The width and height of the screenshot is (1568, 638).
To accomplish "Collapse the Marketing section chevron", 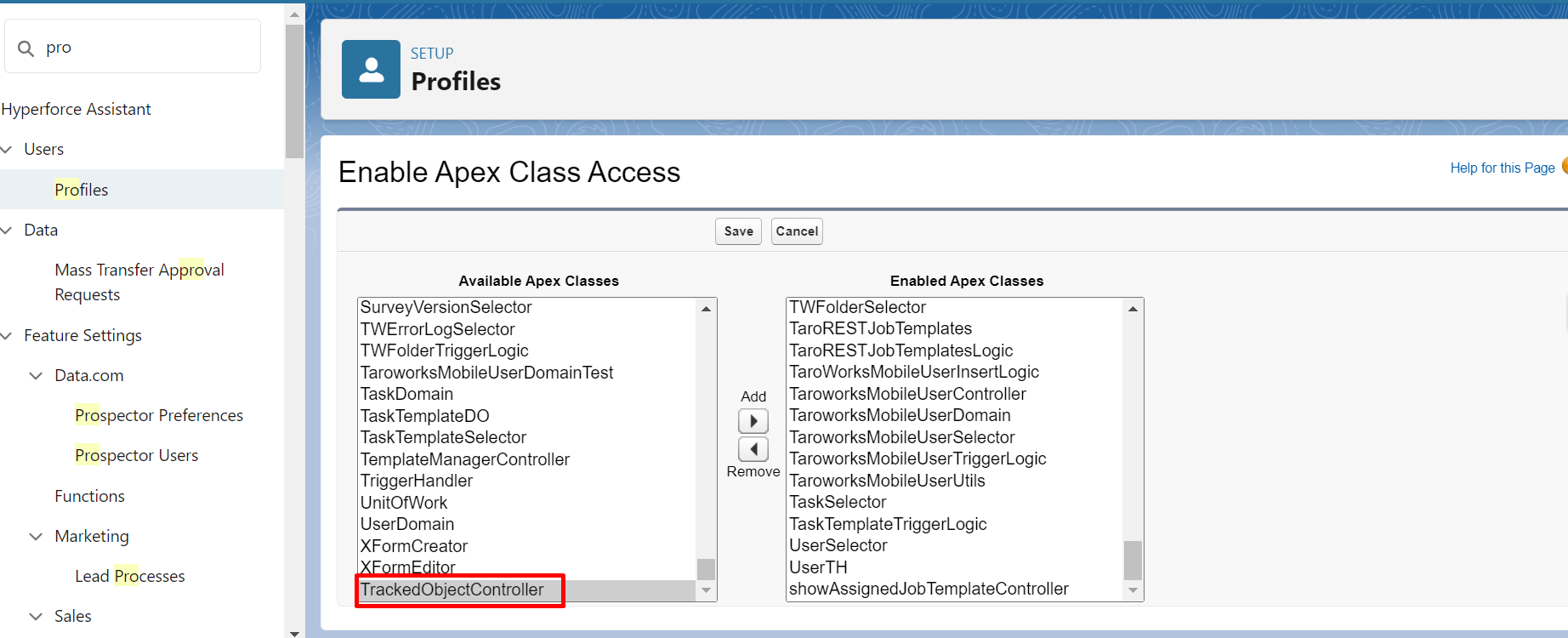I will tap(36, 537).
